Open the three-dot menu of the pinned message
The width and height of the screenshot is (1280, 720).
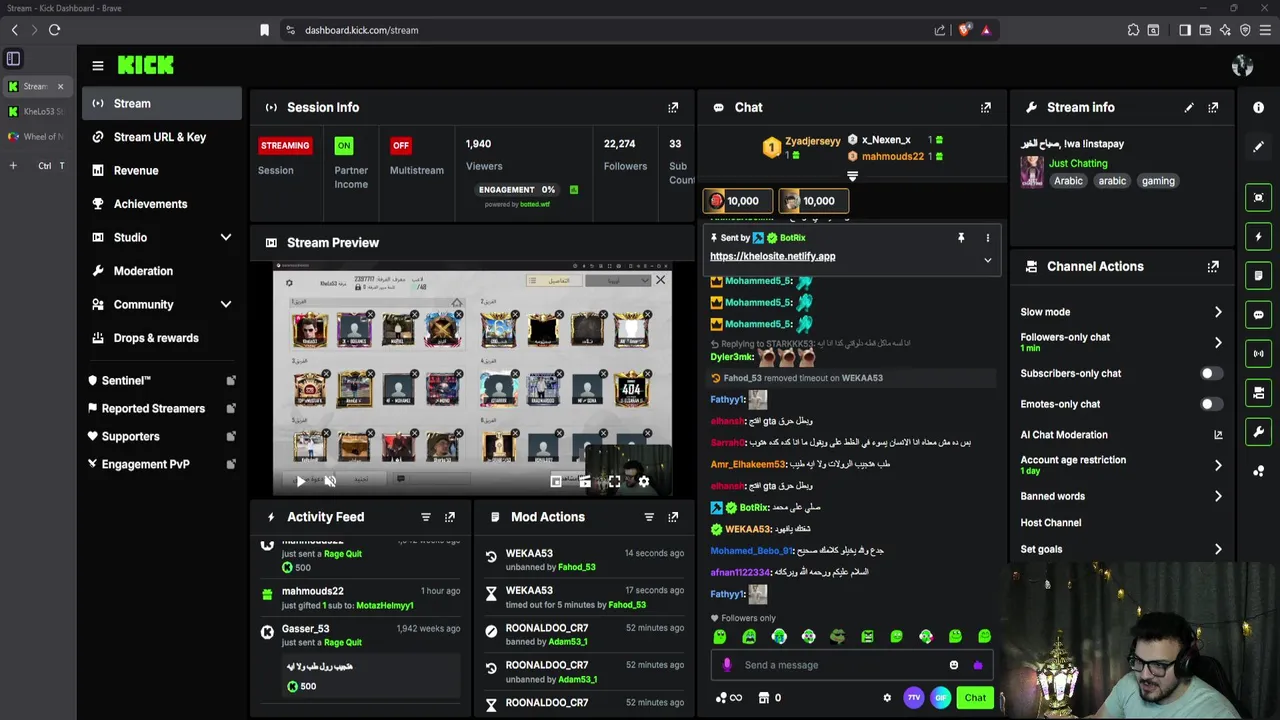[x=988, y=238]
